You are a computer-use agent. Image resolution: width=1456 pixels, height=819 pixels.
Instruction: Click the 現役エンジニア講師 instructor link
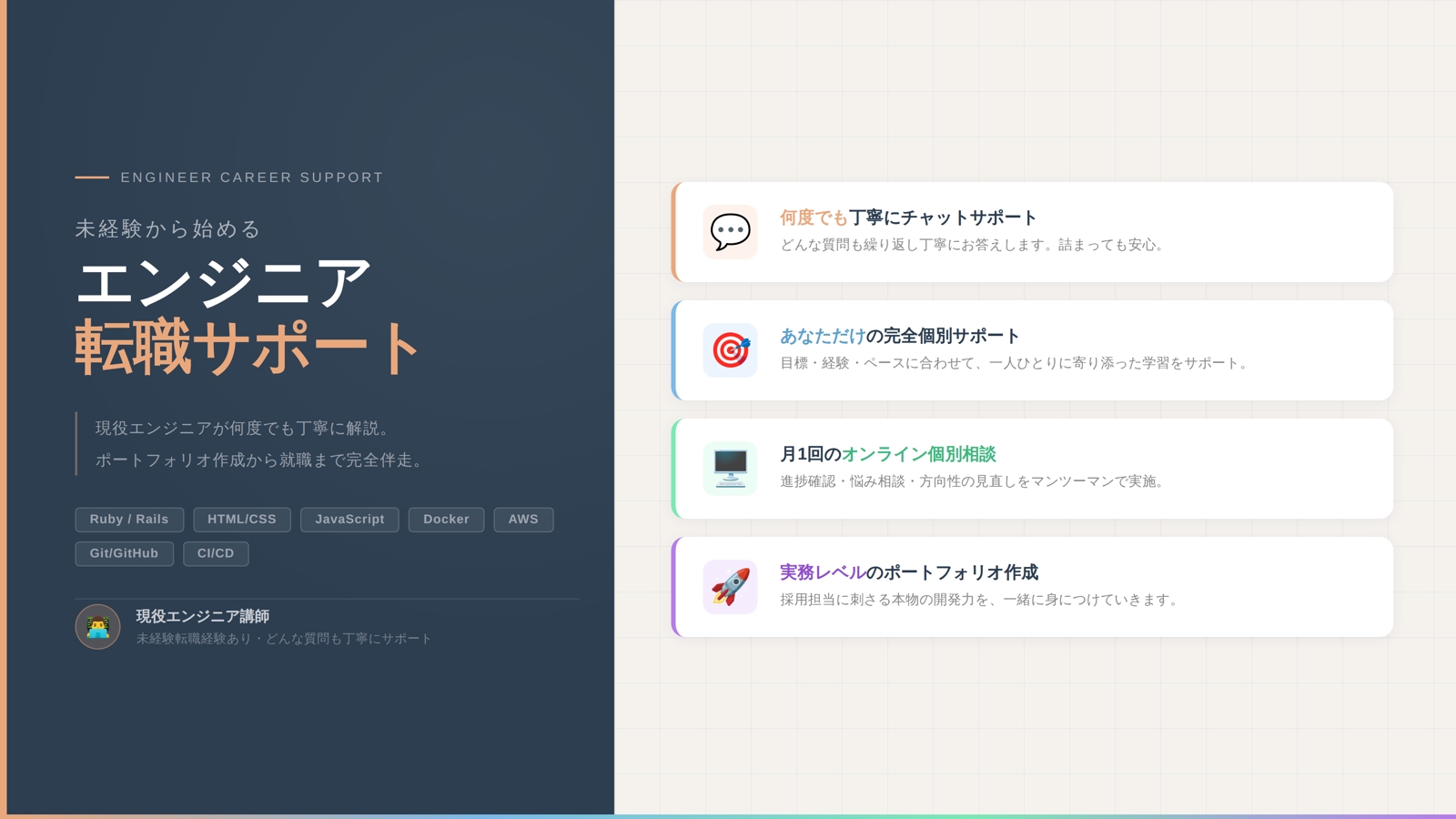coord(202,614)
